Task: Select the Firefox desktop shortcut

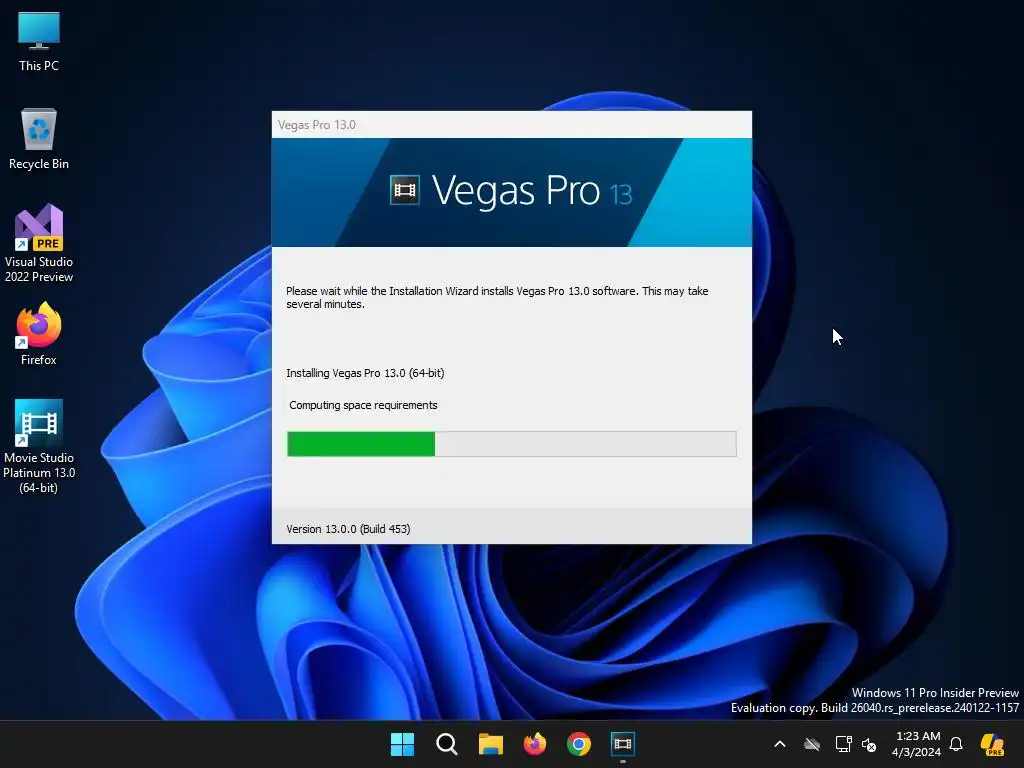Action: click(39, 334)
